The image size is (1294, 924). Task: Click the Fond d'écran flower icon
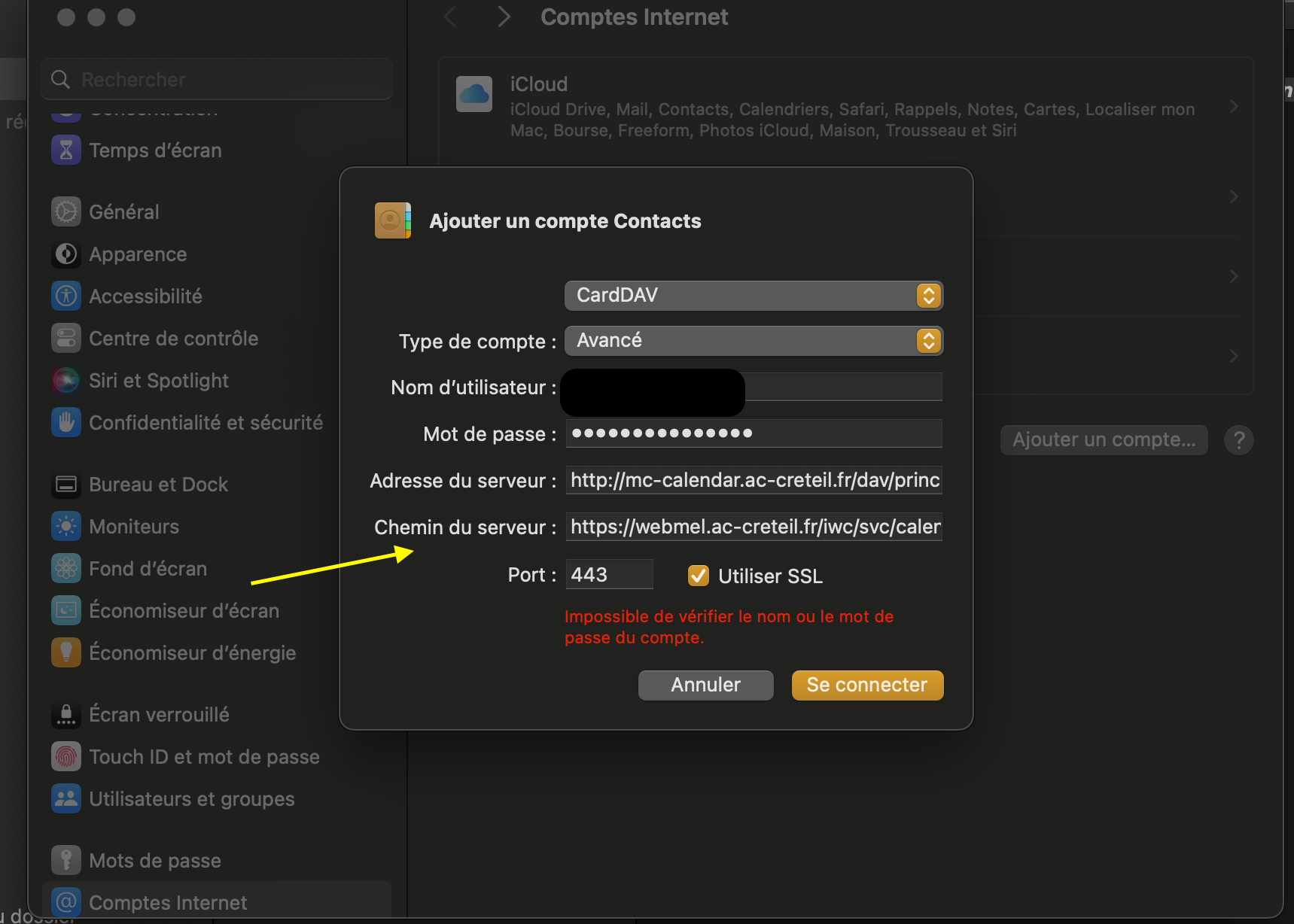(66, 568)
